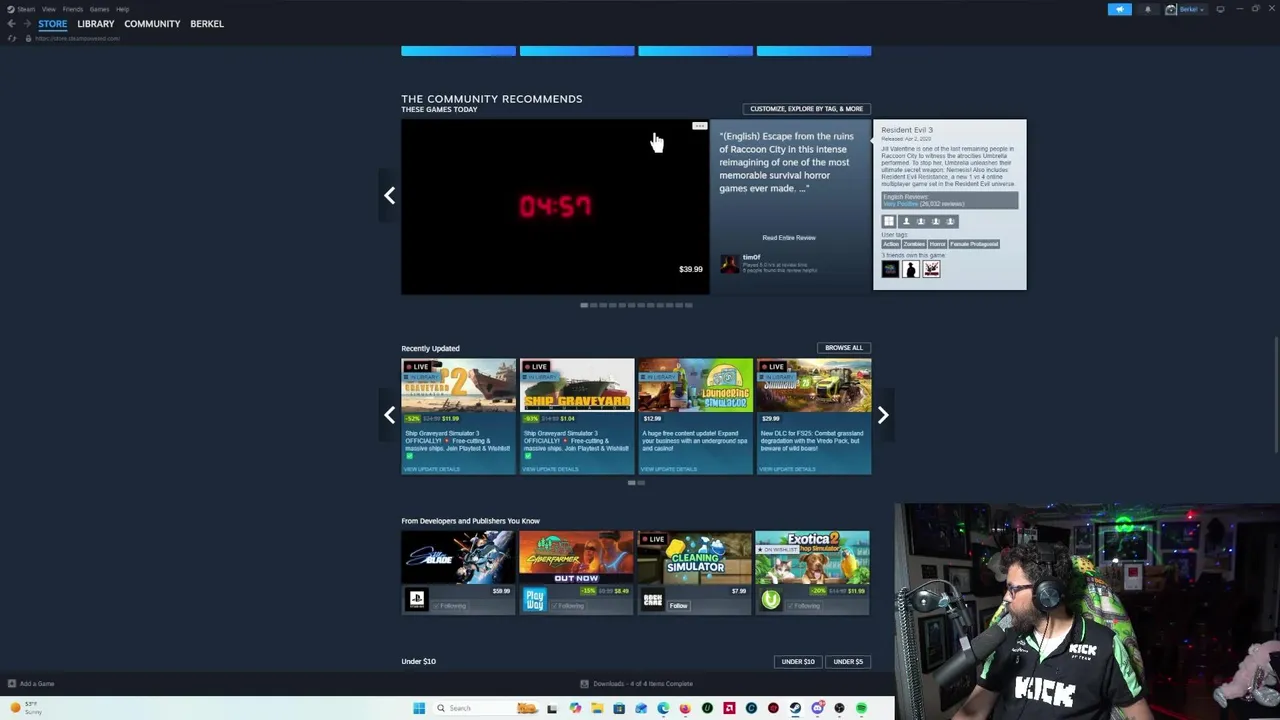Open Stellar Blade game capsule

(x=458, y=558)
